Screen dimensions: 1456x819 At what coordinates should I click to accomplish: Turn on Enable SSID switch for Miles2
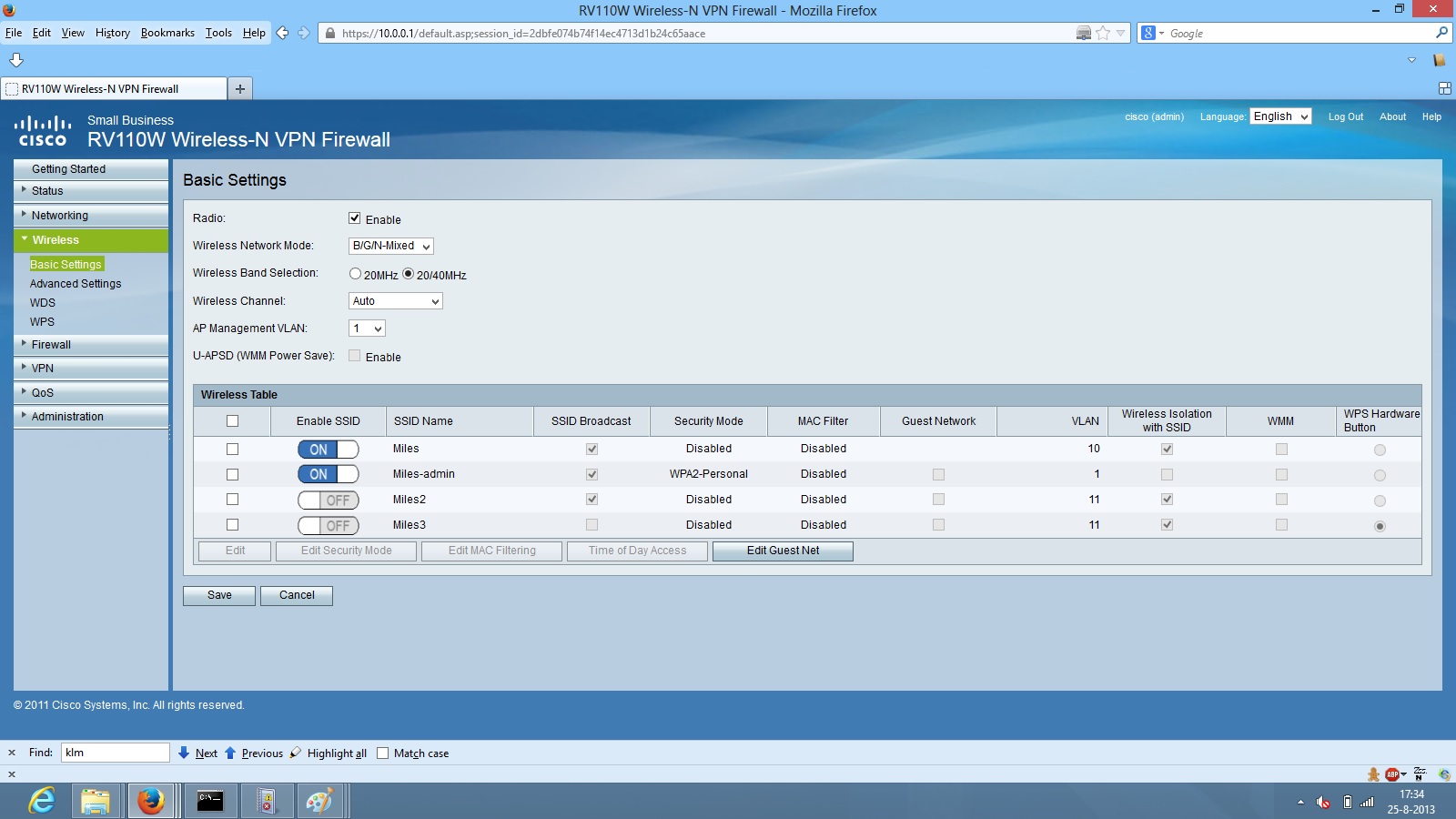(329, 500)
